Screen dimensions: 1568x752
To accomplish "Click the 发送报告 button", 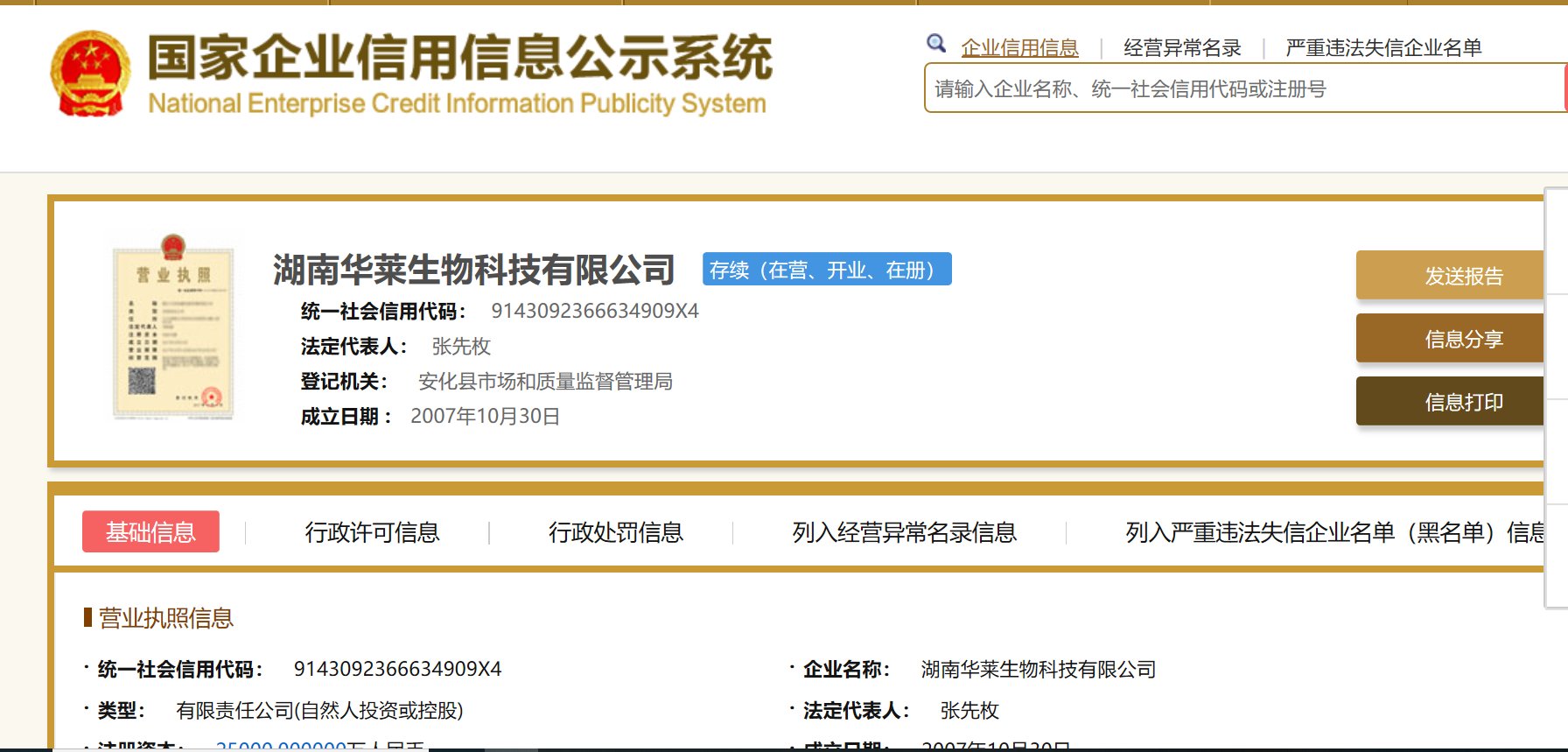I will click(1451, 276).
